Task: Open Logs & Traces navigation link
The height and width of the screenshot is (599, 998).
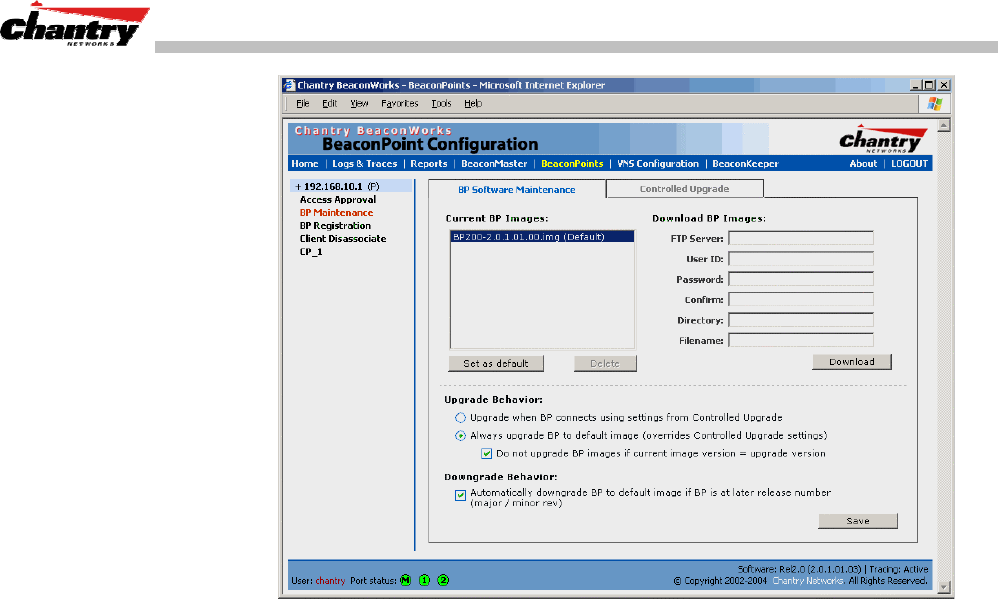Action: 365,164
